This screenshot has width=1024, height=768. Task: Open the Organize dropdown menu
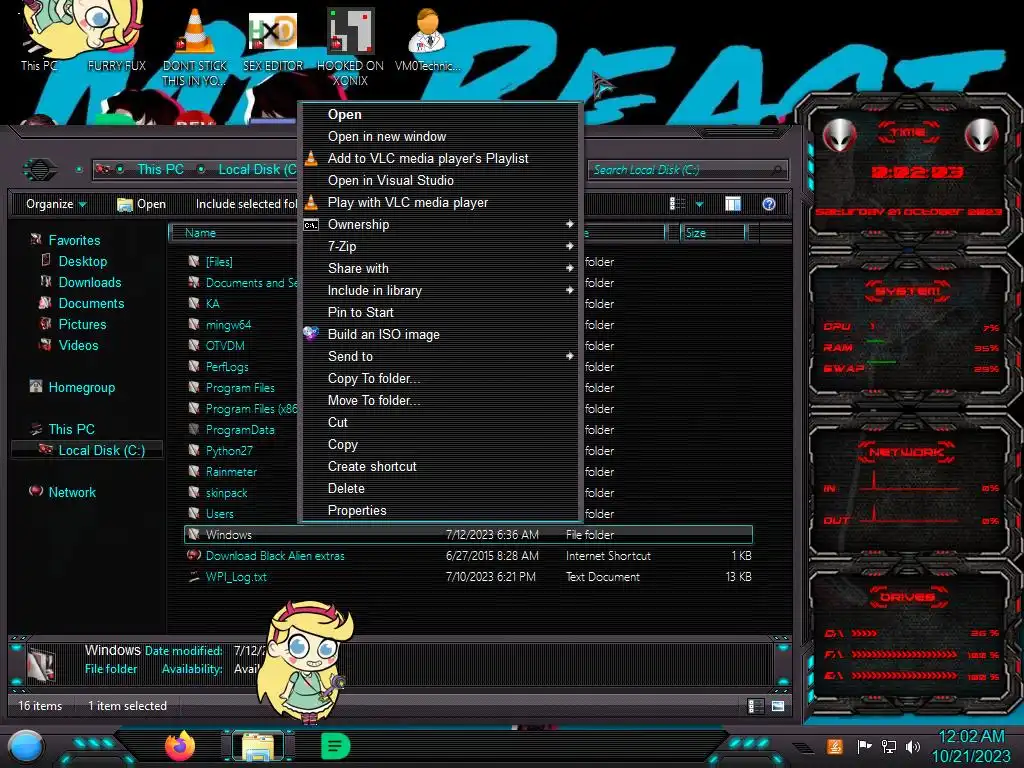pos(56,204)
